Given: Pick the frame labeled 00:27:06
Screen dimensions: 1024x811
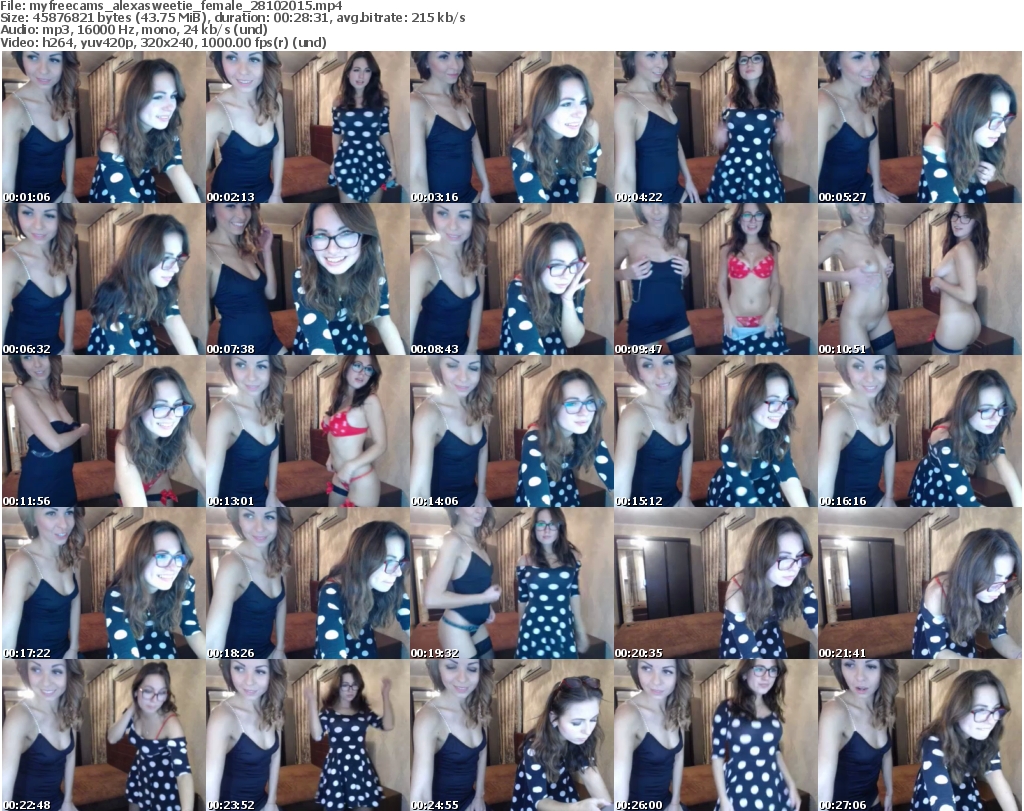Looking at the screenshot, I should pyautogui.click(x=920, y=735).
